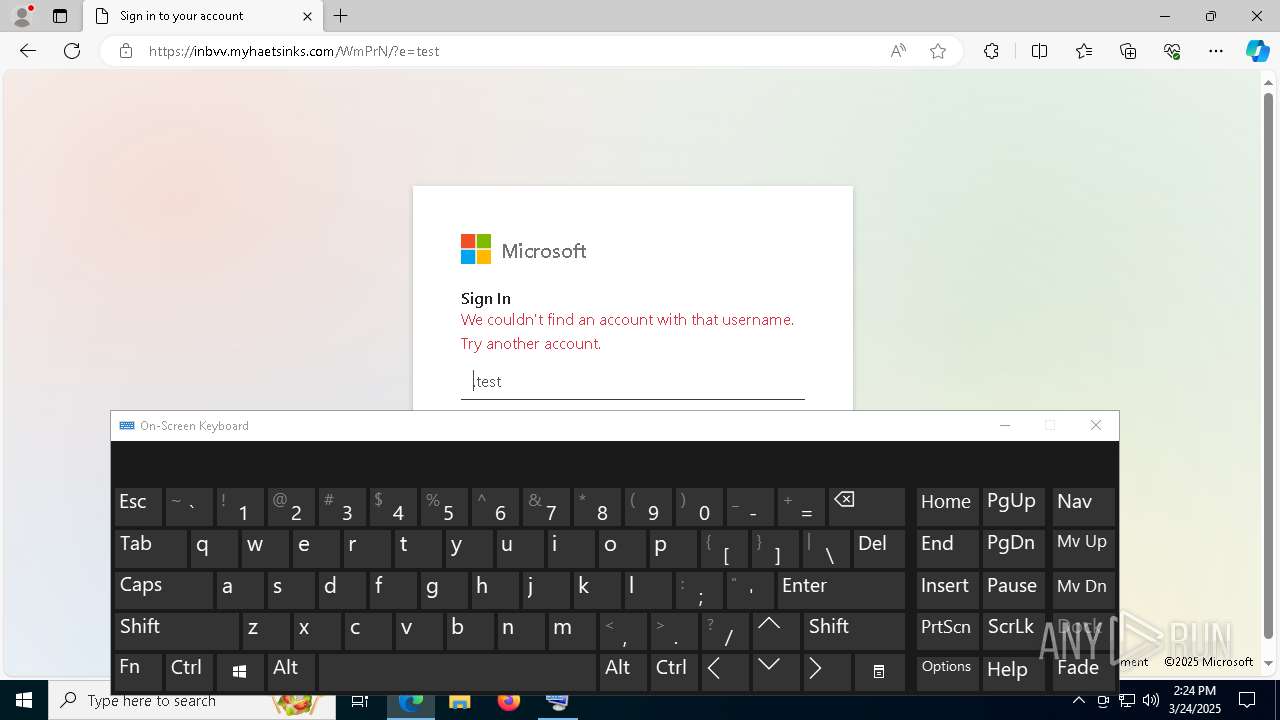The height and width of the screenshot is (720, 1280).
Task: Toggle the right Shift key
Action: click(854, 631)
